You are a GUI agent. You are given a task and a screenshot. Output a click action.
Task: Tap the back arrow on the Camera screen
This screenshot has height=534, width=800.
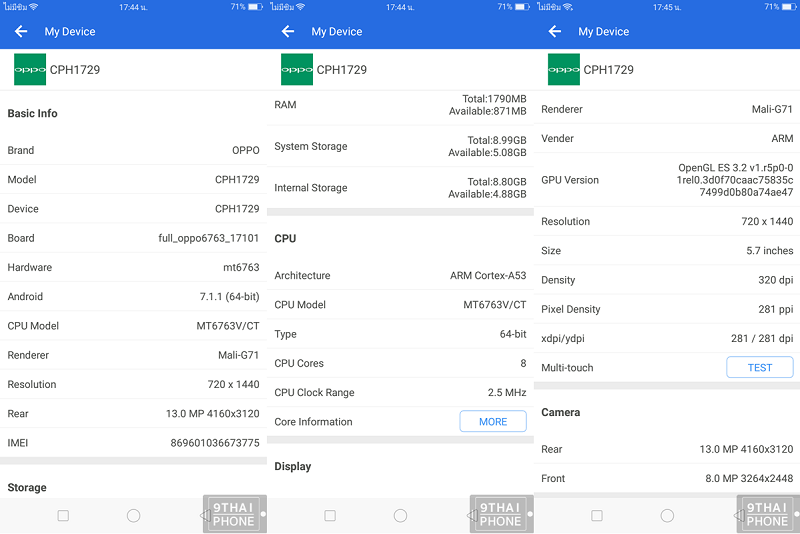[x=555, y=32]
